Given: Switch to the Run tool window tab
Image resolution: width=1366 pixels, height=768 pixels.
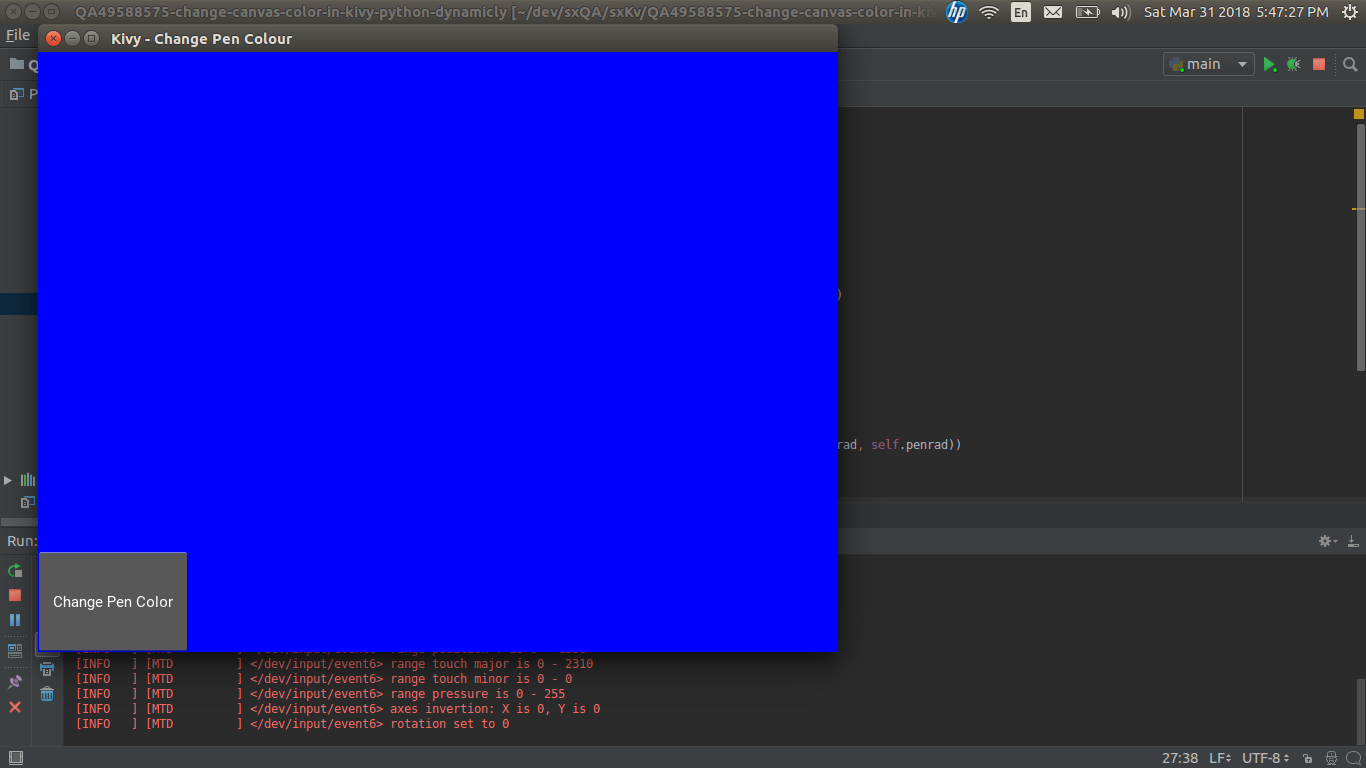Looking at the screenshot, I should [20, 541].
